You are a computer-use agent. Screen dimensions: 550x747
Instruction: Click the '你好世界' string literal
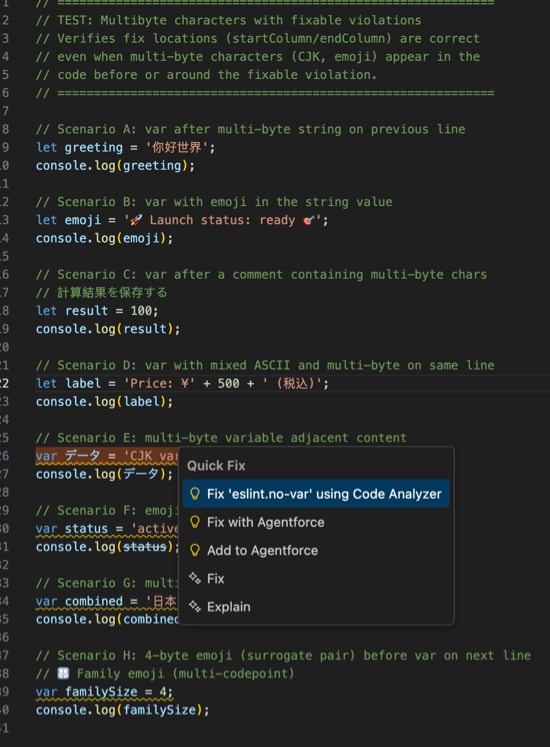[x=177, y=147]
